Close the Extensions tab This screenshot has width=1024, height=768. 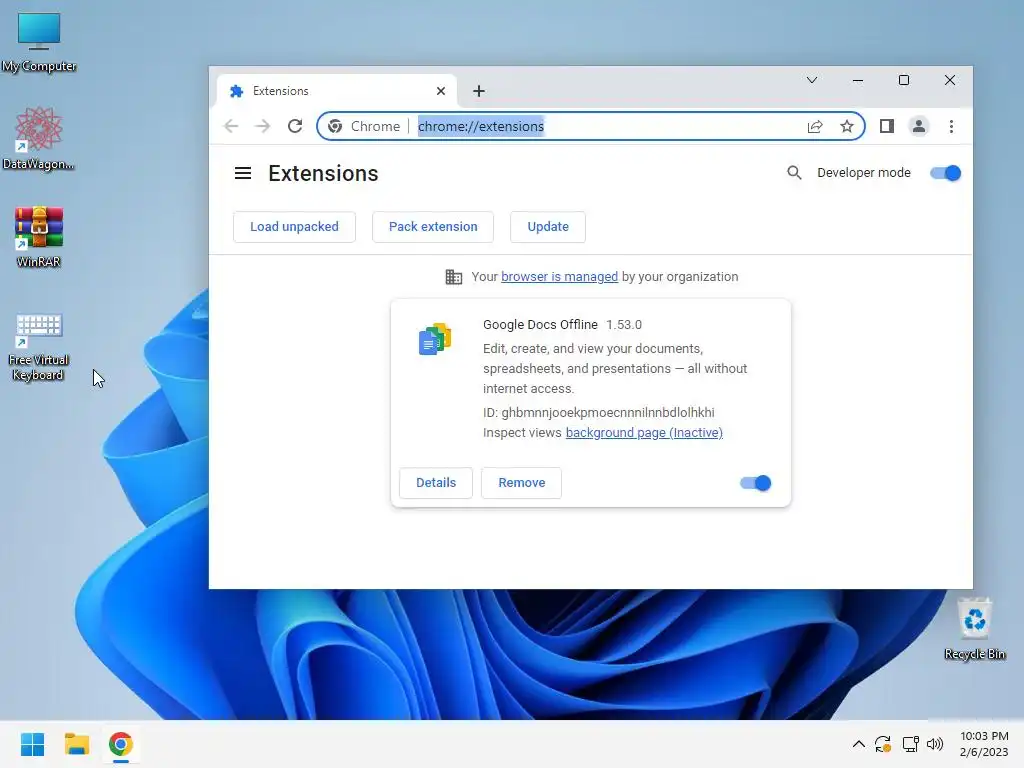pos(441,91)
